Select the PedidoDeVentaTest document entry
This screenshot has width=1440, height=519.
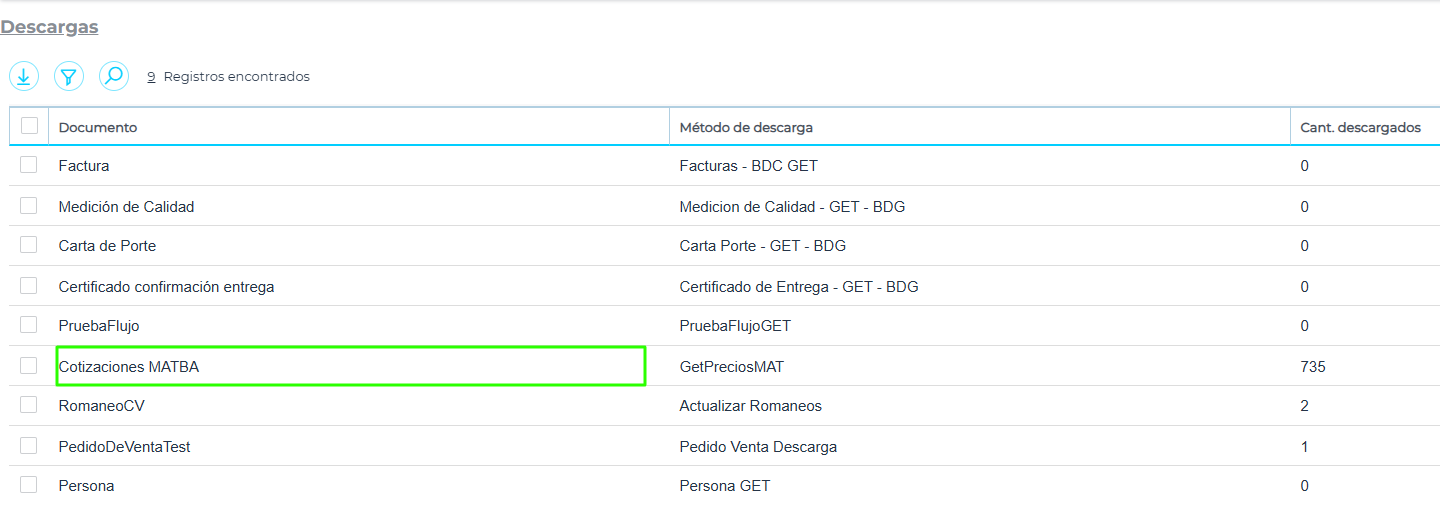(x=124, y=447)
